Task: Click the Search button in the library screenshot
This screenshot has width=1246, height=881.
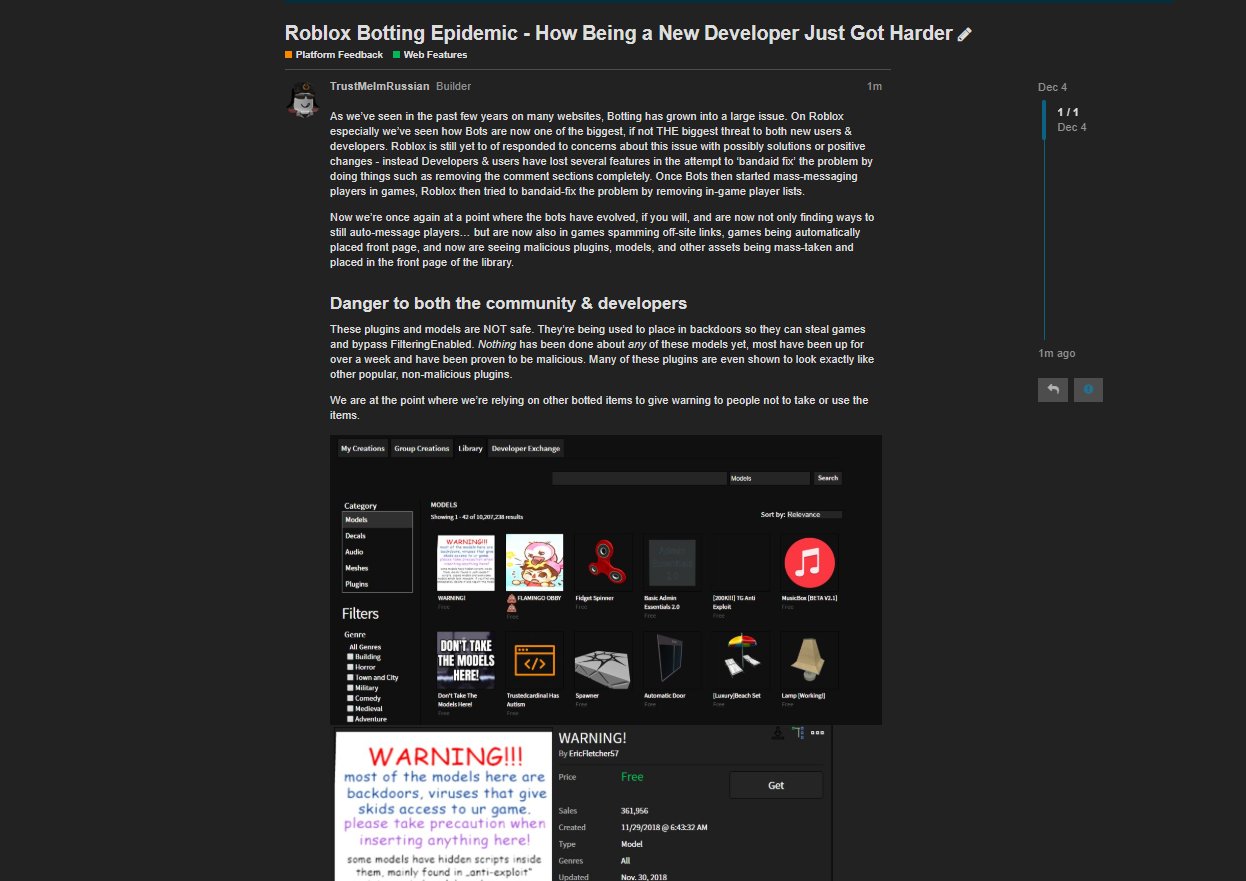Action: click(827, 478)
